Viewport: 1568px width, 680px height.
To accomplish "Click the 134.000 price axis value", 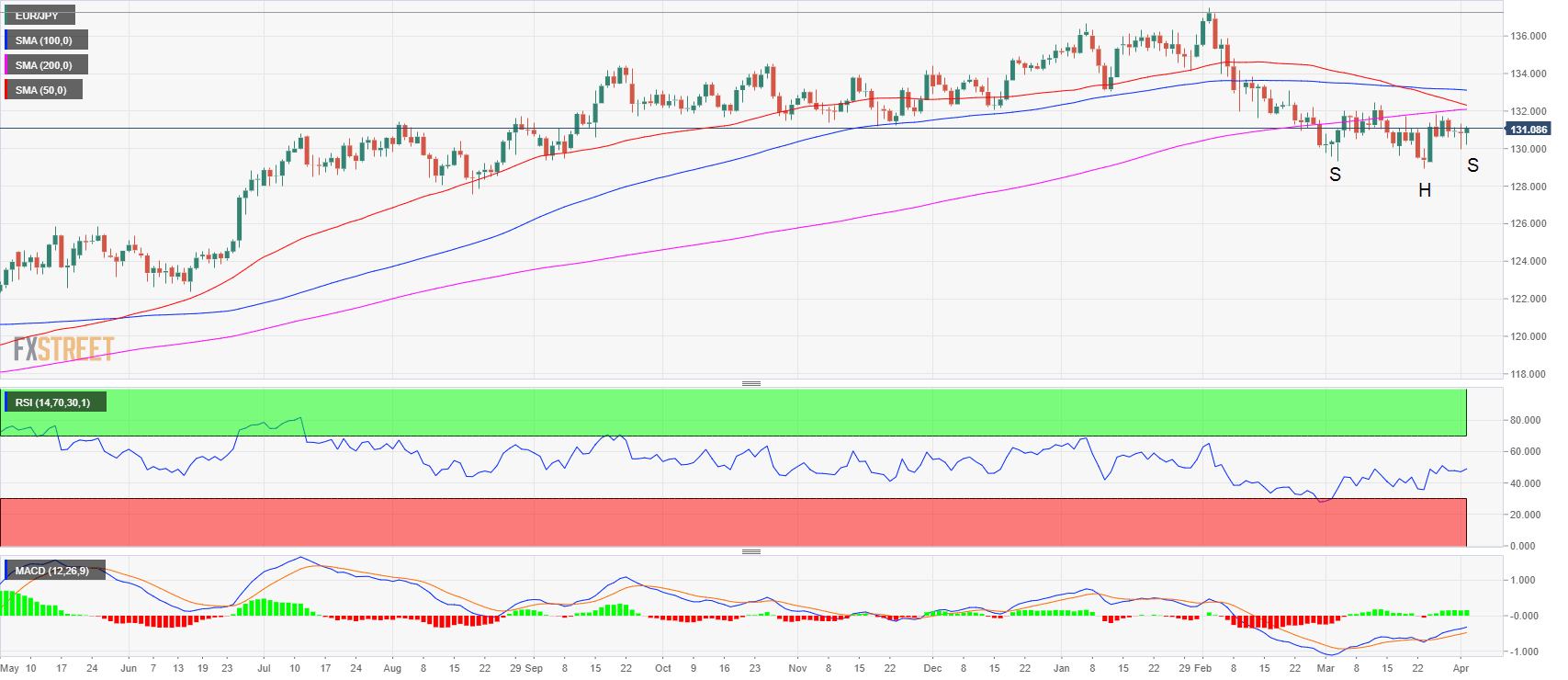I will [1529, 74].
